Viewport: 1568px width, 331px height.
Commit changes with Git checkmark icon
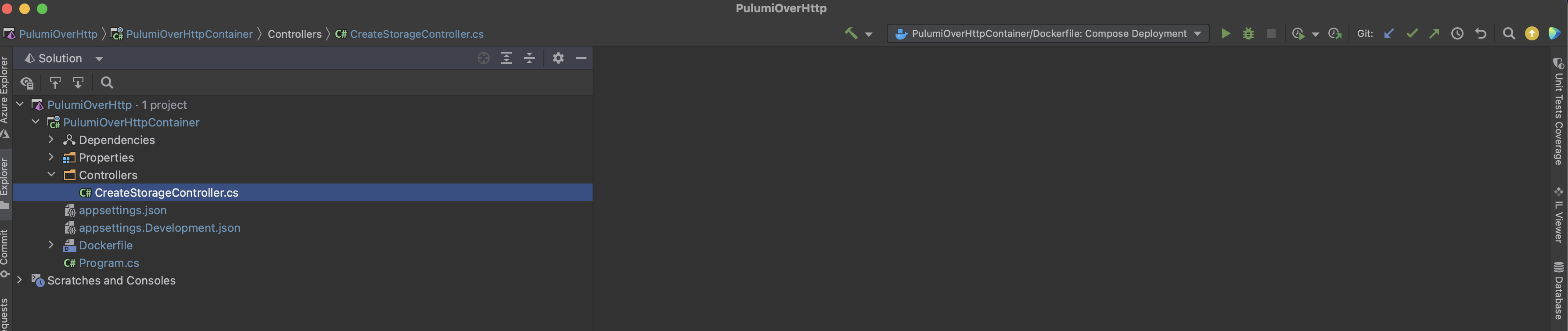click(x=1412, y=33)
